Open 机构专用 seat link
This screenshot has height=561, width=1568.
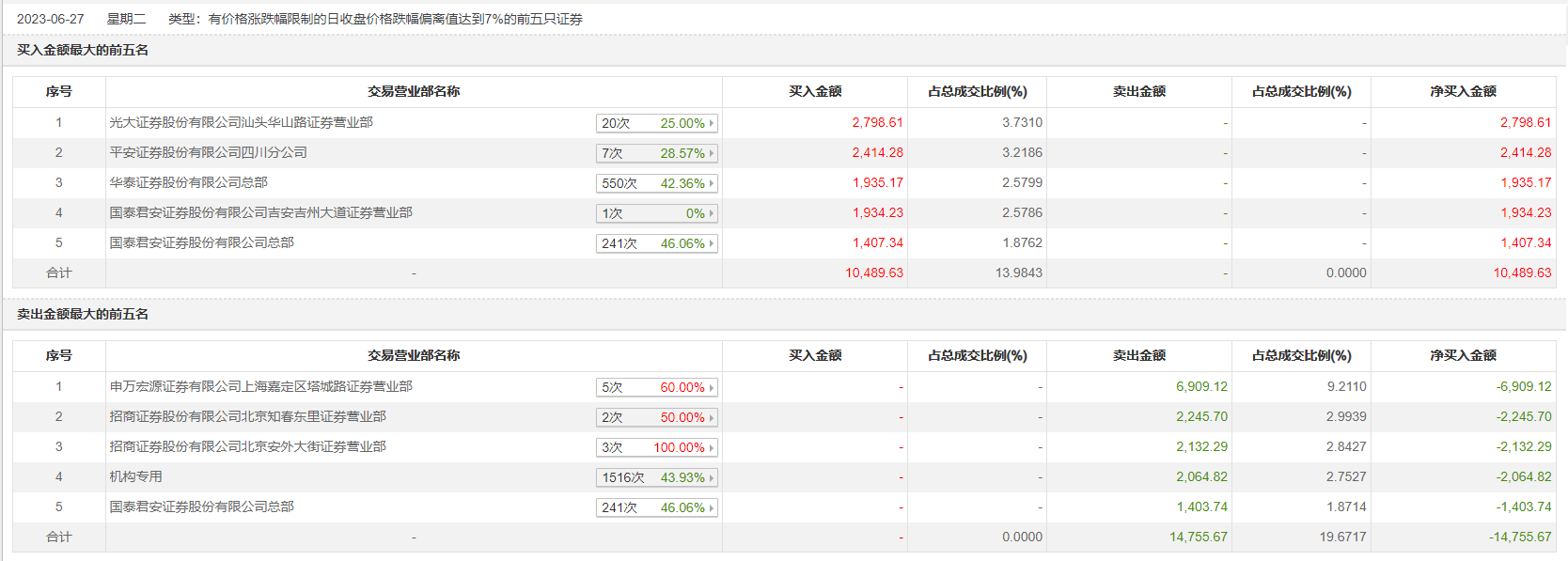pyautogui.click(x=135, y=476)
